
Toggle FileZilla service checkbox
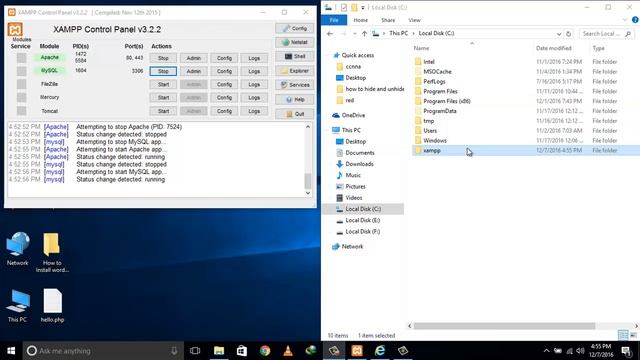[x=21, y=84]
